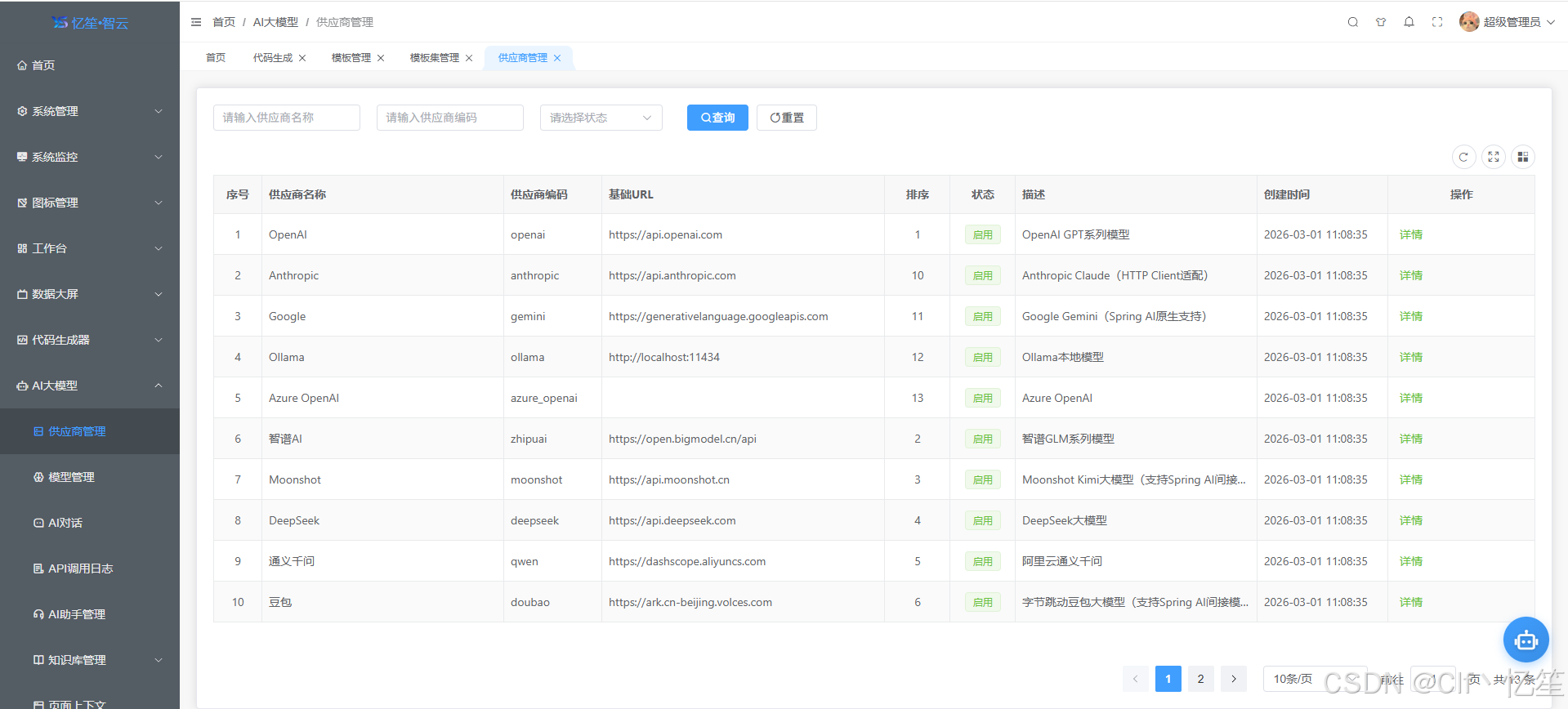This screenshot has width=1568, height=709.
Task: Open AI对话 in sidebar
Action: coord(90,523)
